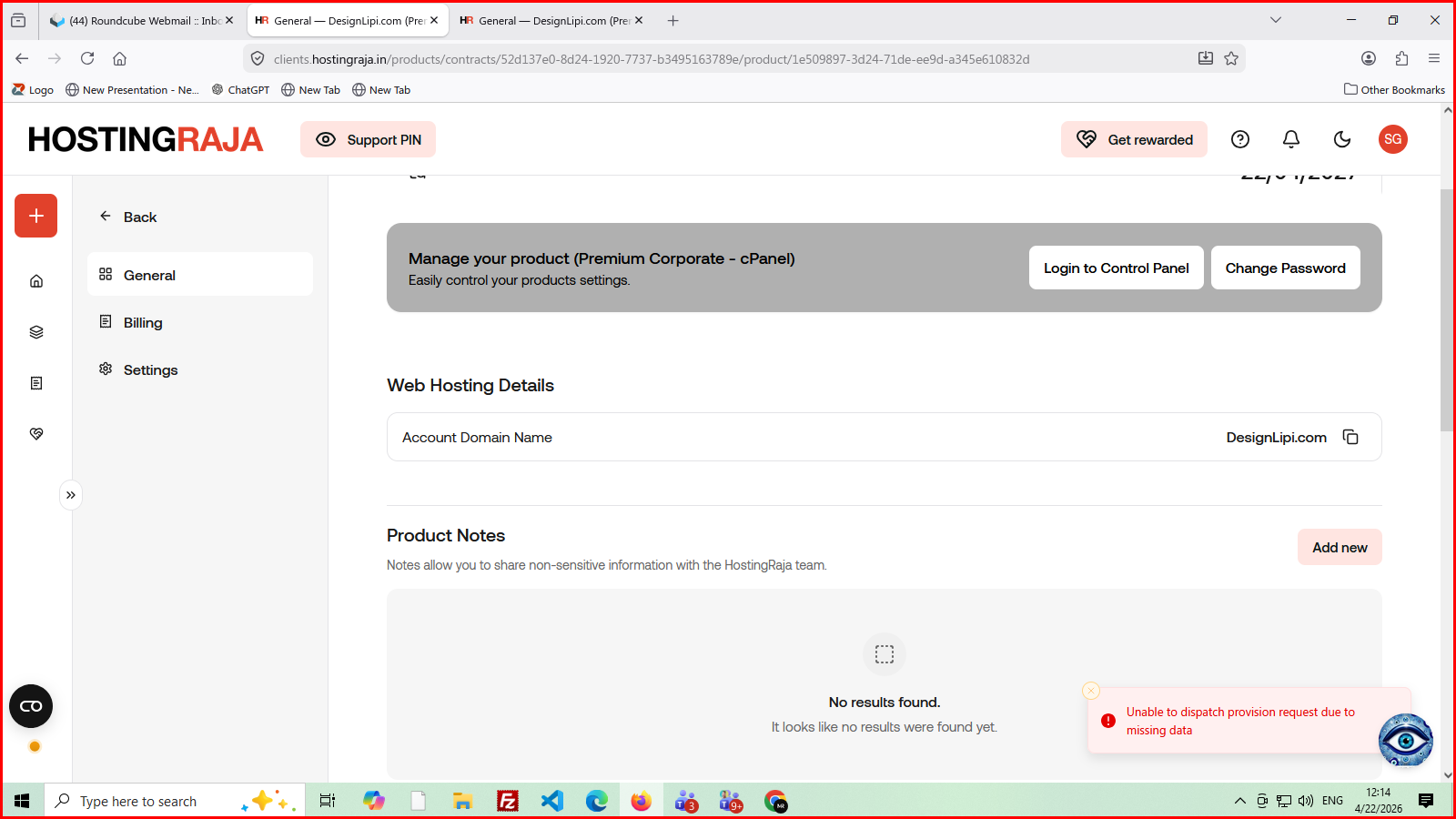This screenshot has height=819, width=1456.
Task: Select Billing in the side menu
Action: point(143,323)
